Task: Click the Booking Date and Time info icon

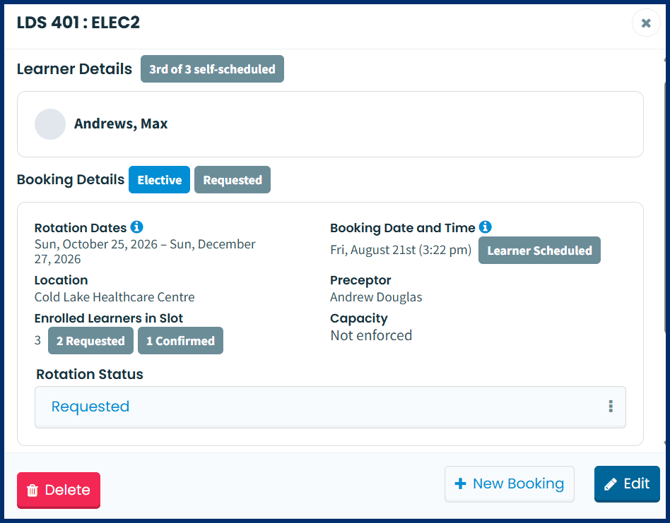Action: [485, 227]
